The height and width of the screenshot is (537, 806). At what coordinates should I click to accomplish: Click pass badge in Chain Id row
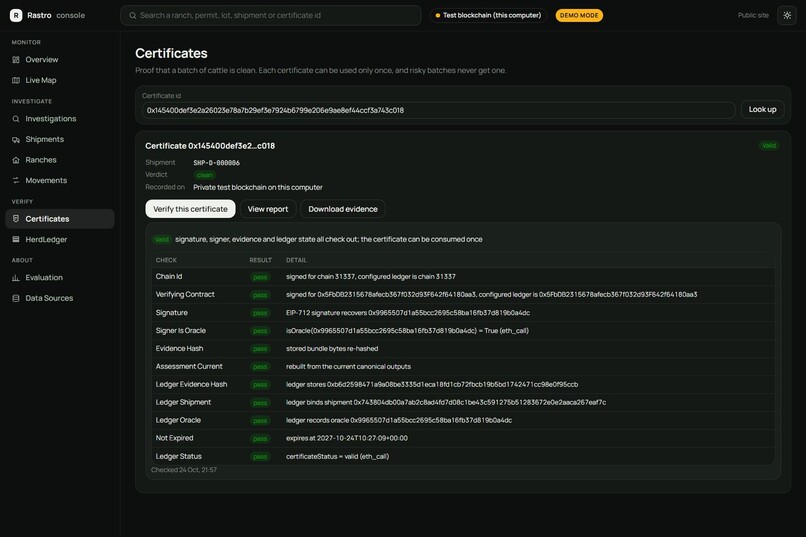point(260,277)
